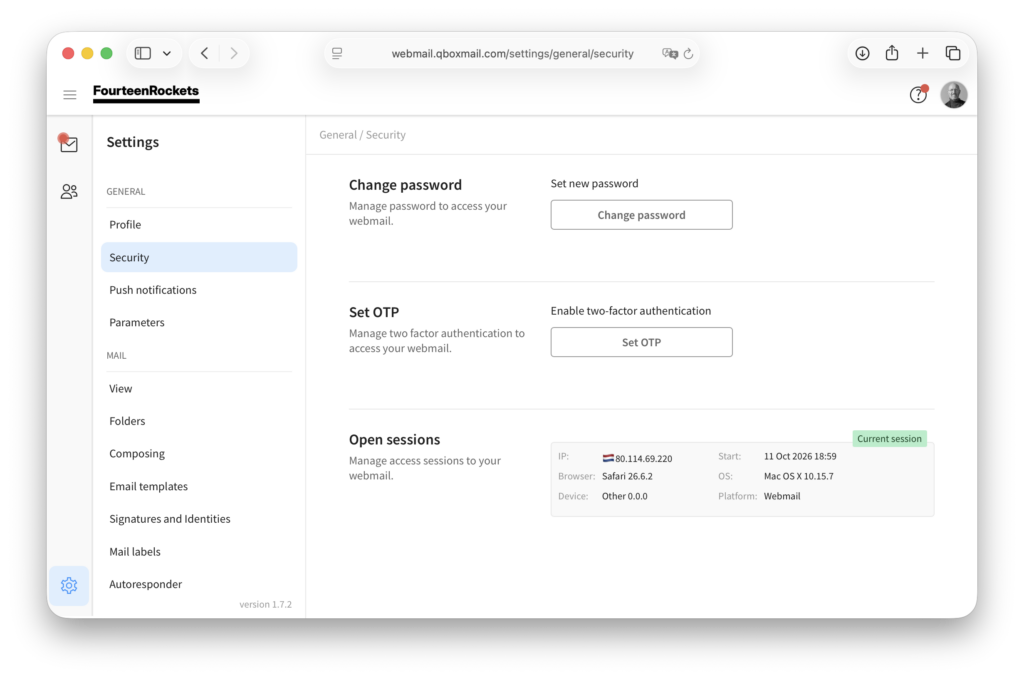Click version 1.7.2 text
1024x680 pixels.
[265, 605]
